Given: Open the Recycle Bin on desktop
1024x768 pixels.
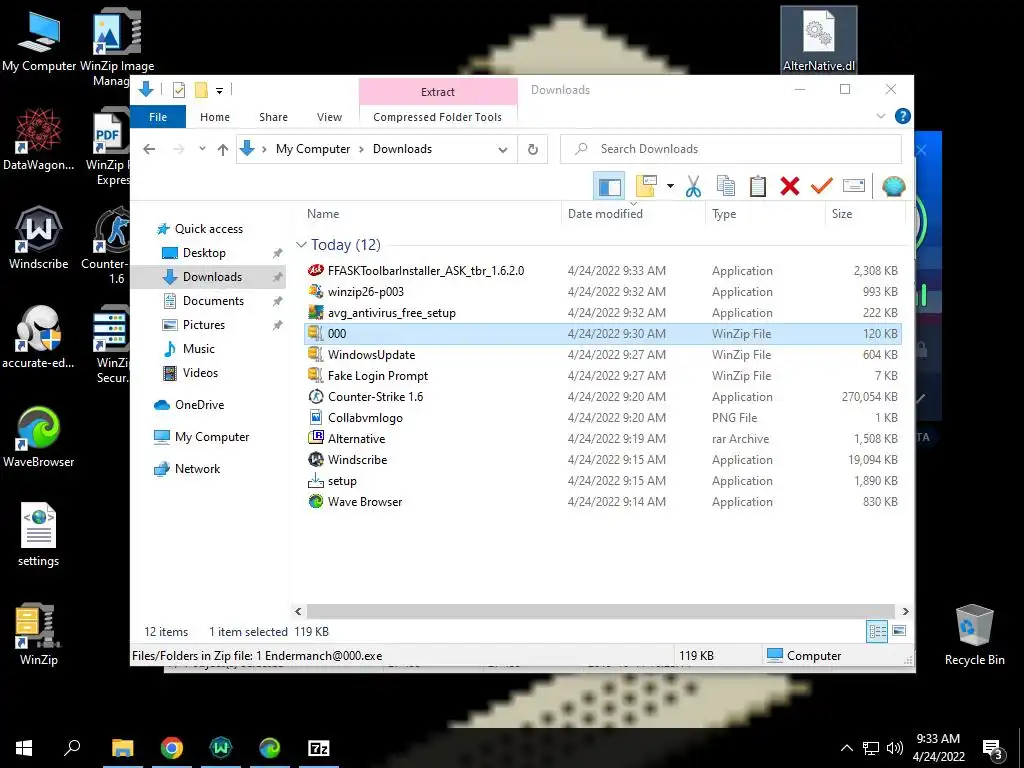Looking at the screenshot, I should click(974, 635).
